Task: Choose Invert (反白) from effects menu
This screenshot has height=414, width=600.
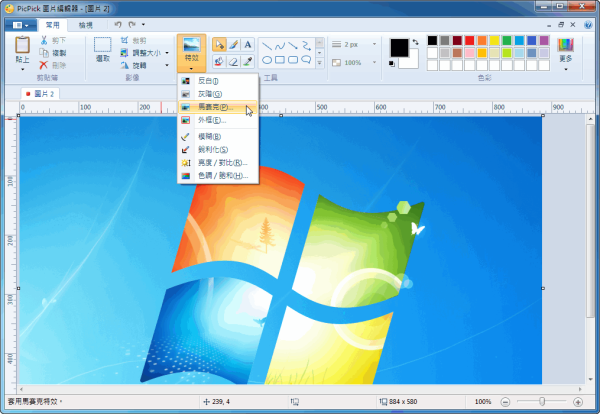Action: pos(218,81)
